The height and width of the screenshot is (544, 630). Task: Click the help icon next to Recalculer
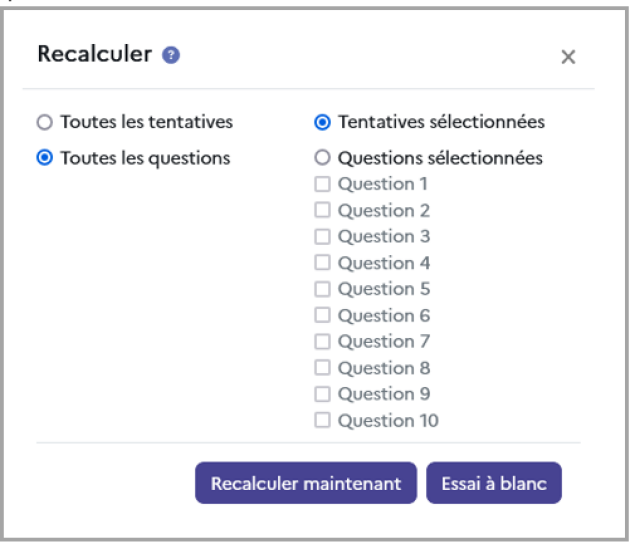(x=171, y=55)
